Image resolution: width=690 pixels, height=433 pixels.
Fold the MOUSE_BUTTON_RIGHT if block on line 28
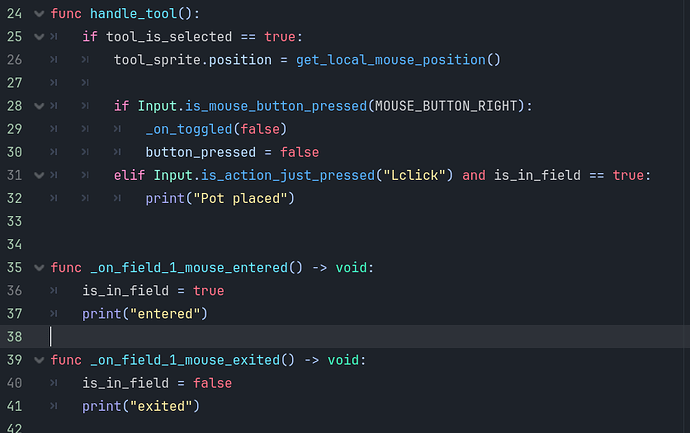point(39,106)
